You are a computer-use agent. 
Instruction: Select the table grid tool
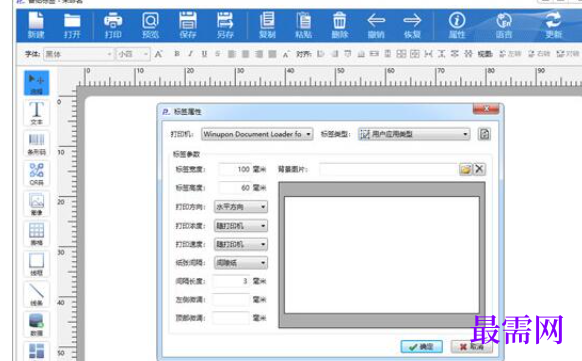(x=36, y=234)
